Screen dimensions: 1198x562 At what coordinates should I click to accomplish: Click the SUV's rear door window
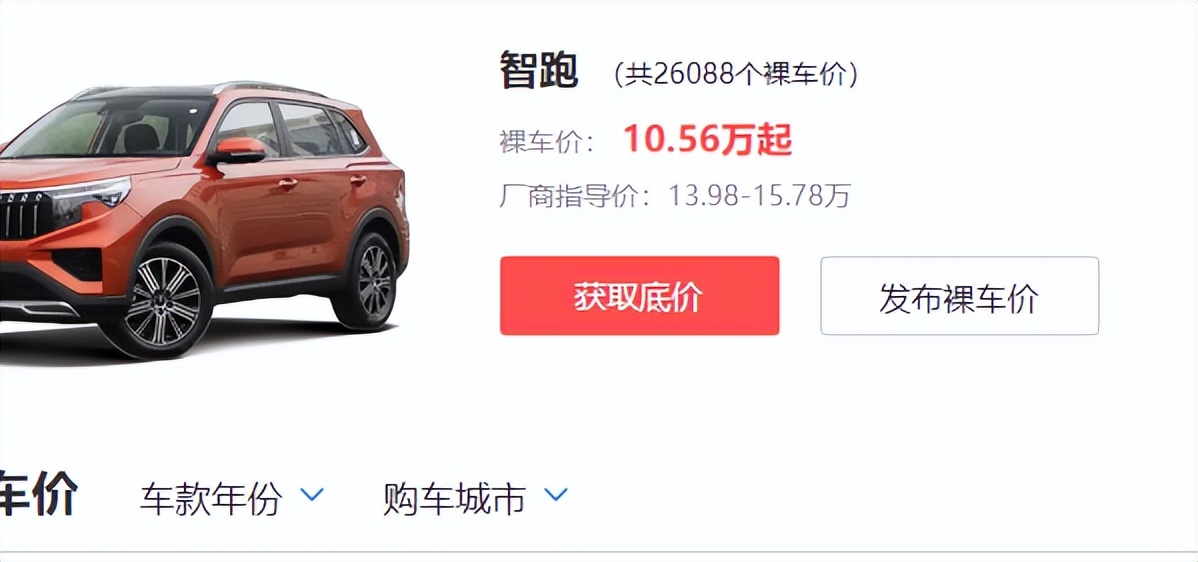tap(309, 128)
